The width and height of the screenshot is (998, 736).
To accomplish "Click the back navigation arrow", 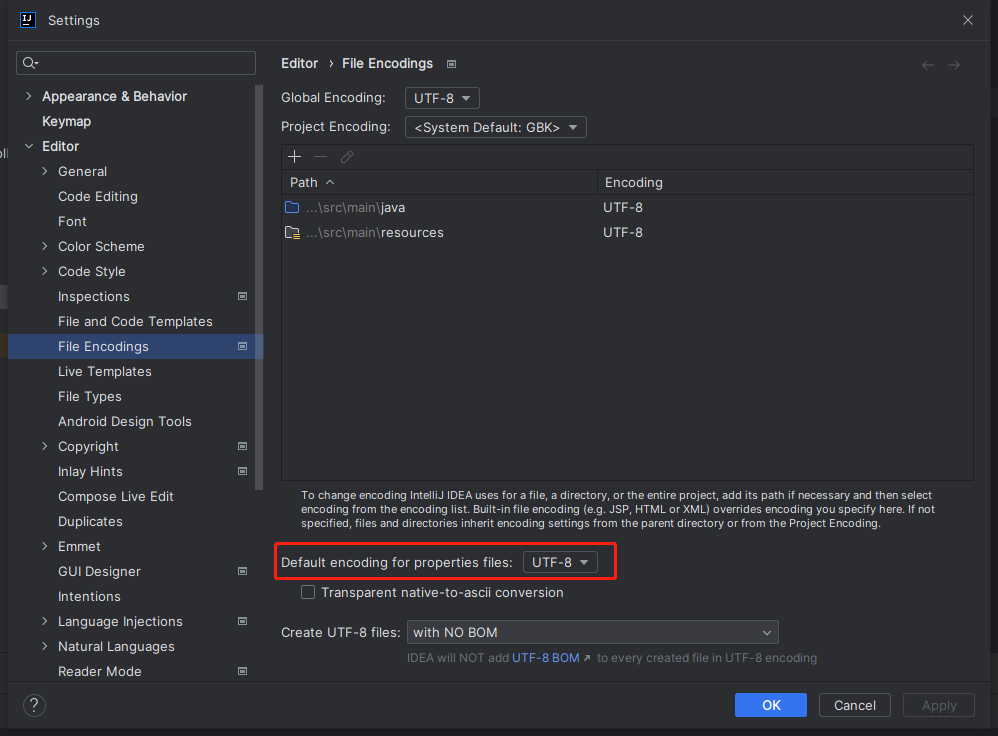I will [928, 65].
